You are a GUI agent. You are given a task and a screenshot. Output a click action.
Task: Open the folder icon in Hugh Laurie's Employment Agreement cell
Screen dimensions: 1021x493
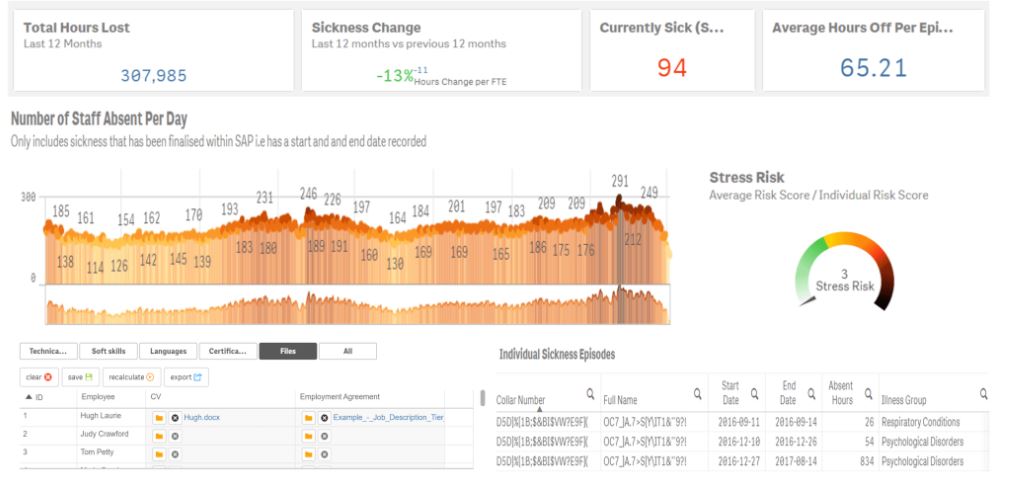pyautogui.click(x=309, y=418)
